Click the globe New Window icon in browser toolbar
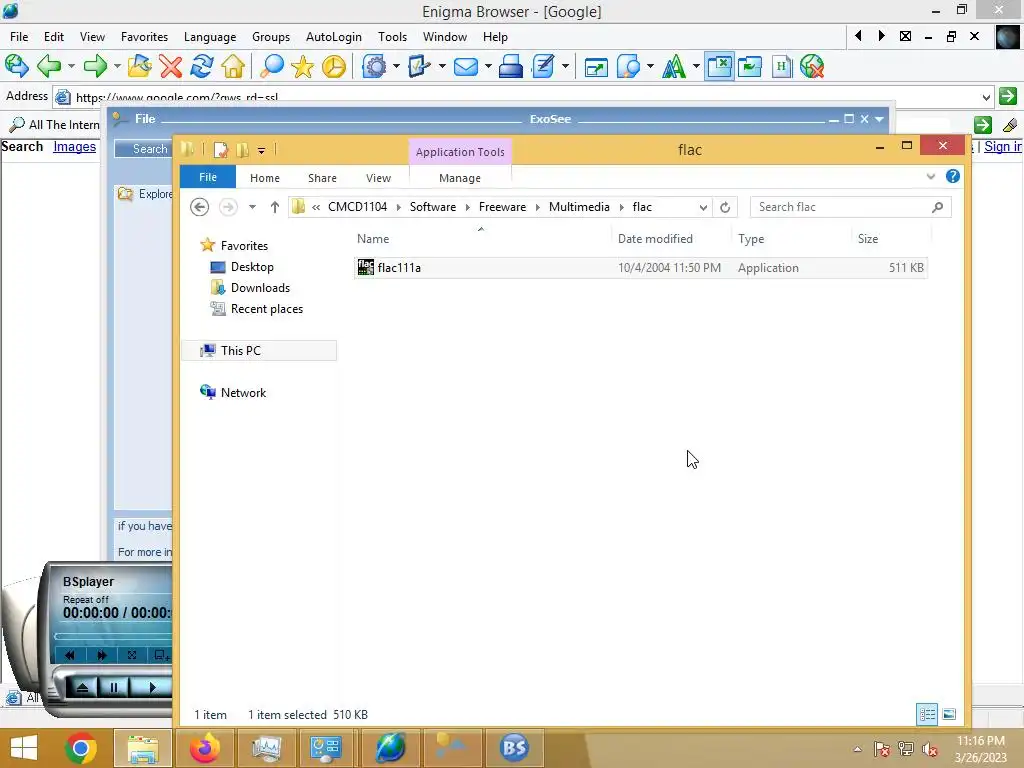This screenshot has width=1024, height=768. (x=16, y=66)
